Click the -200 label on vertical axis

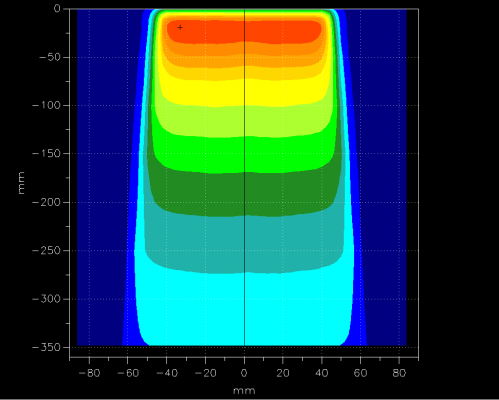coord(46,202)
